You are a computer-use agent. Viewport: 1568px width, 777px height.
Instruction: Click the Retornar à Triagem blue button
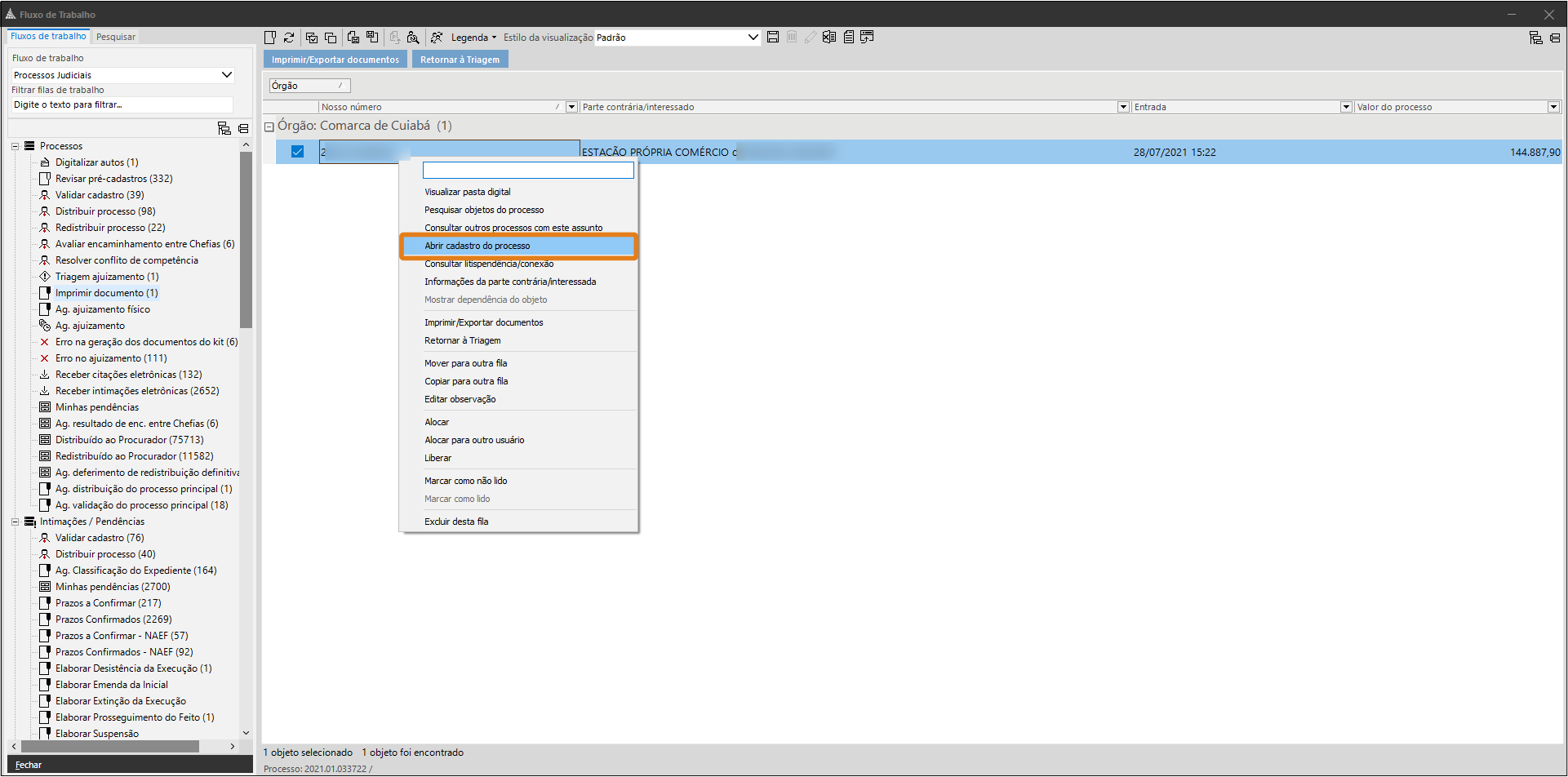pos(460,60)
